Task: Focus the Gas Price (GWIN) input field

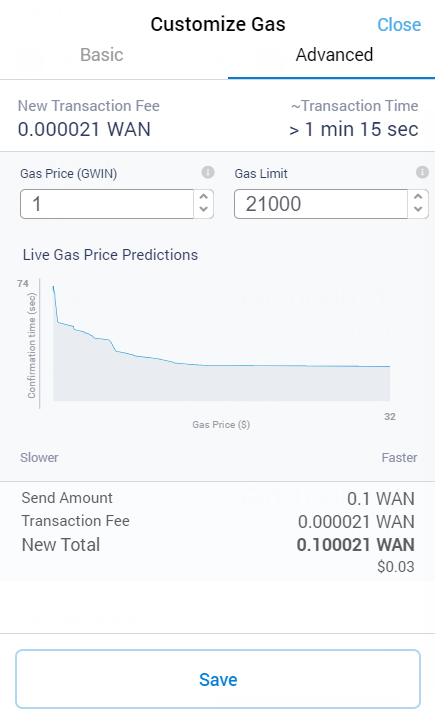Action: point(107,204)
